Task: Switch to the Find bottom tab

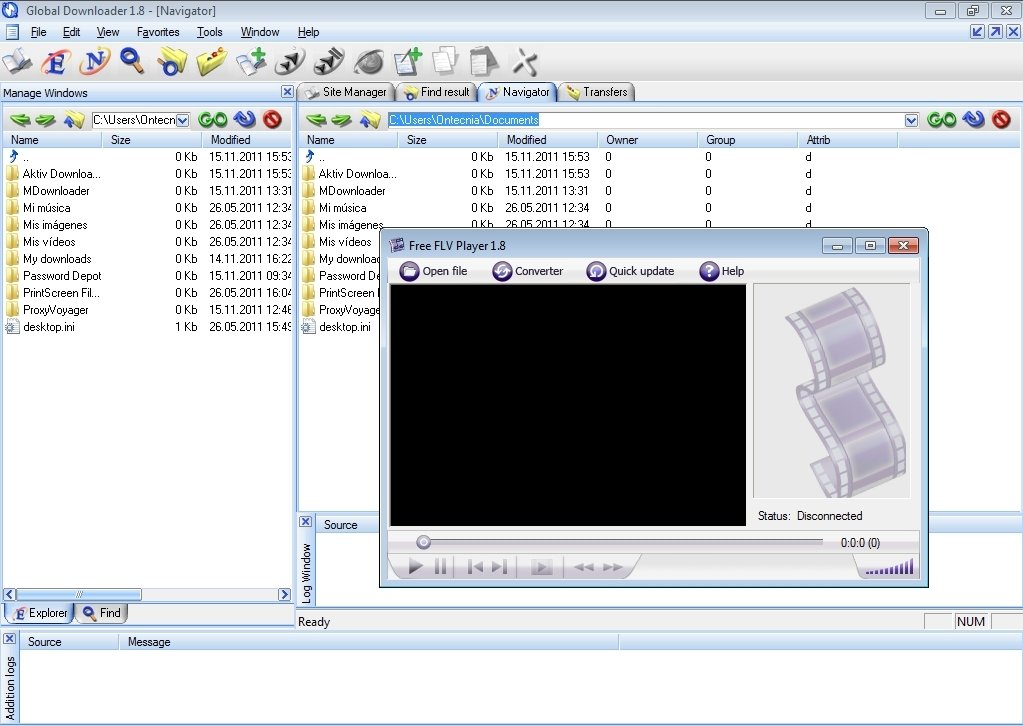Action: pyautogui.click(x=102, y=613)
